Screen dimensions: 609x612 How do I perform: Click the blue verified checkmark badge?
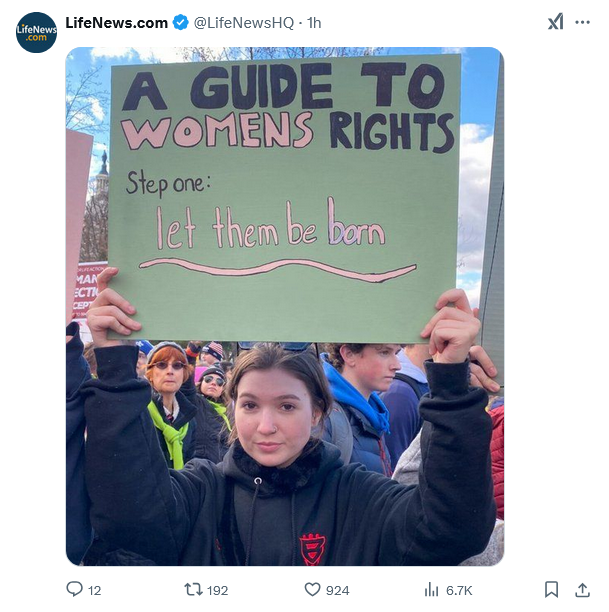(x=180, y=23)
